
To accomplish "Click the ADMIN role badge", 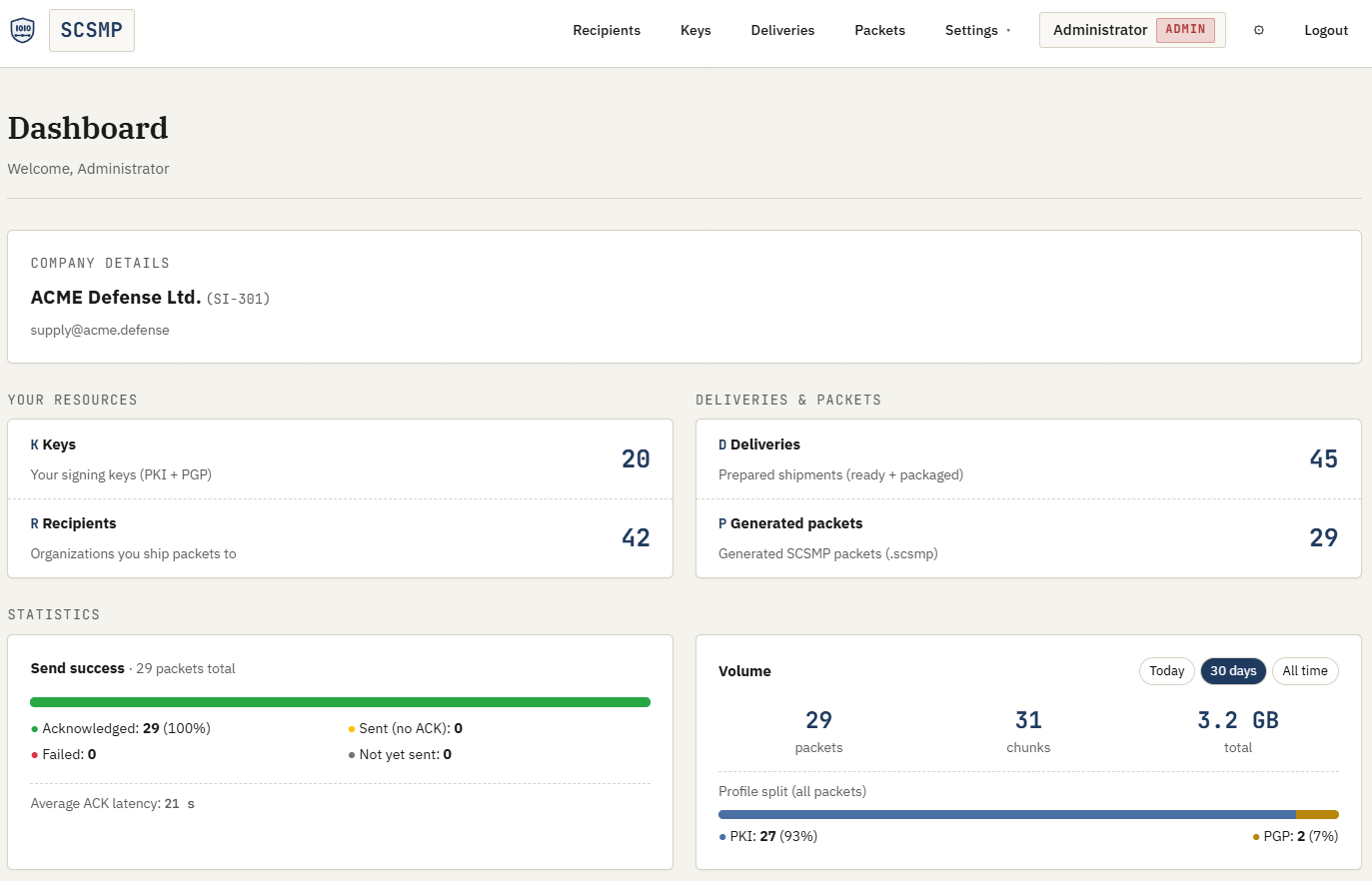I will tap(1185, 30).
